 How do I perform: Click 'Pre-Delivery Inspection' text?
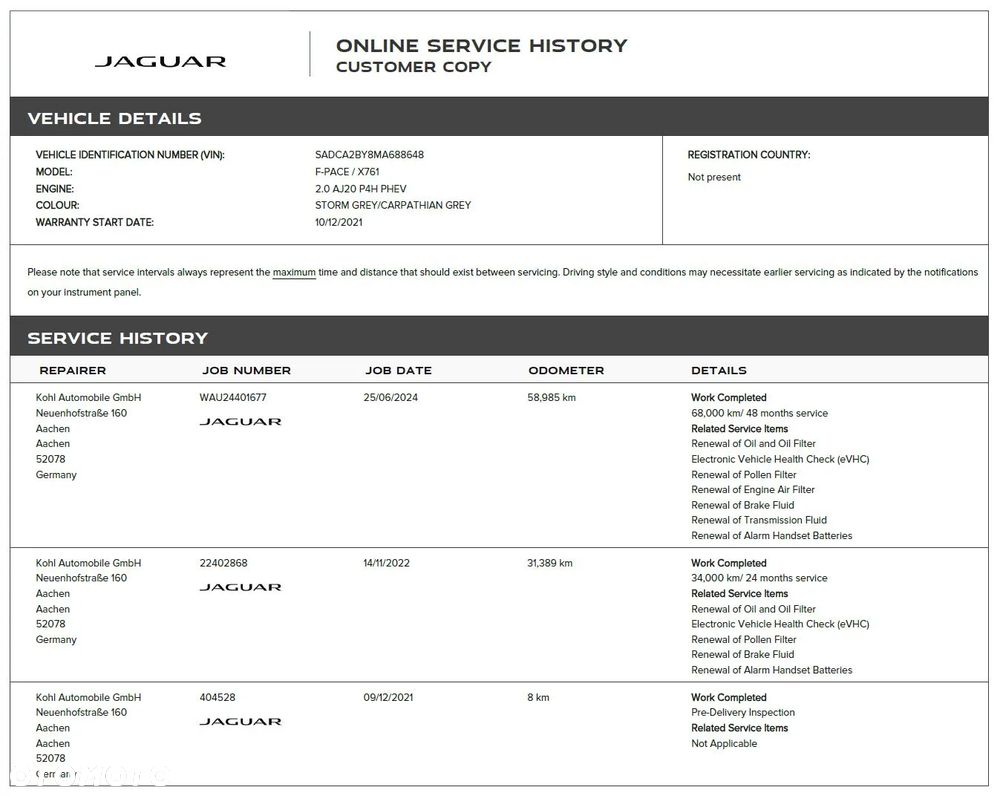click(x=743, y=713)
